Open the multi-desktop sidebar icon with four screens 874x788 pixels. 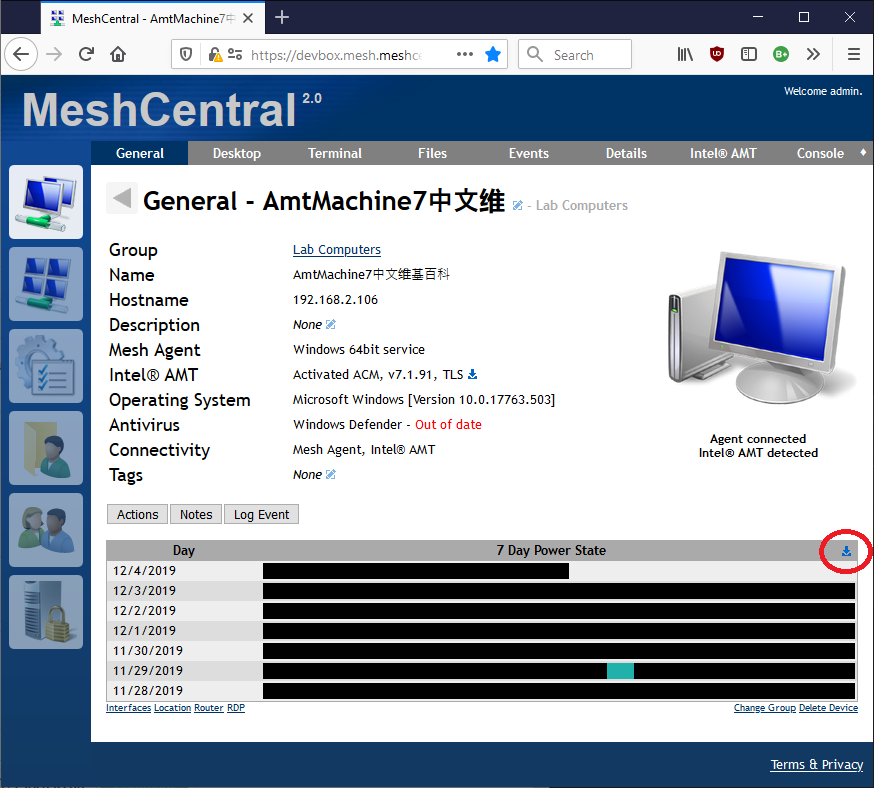pos(46,284)
